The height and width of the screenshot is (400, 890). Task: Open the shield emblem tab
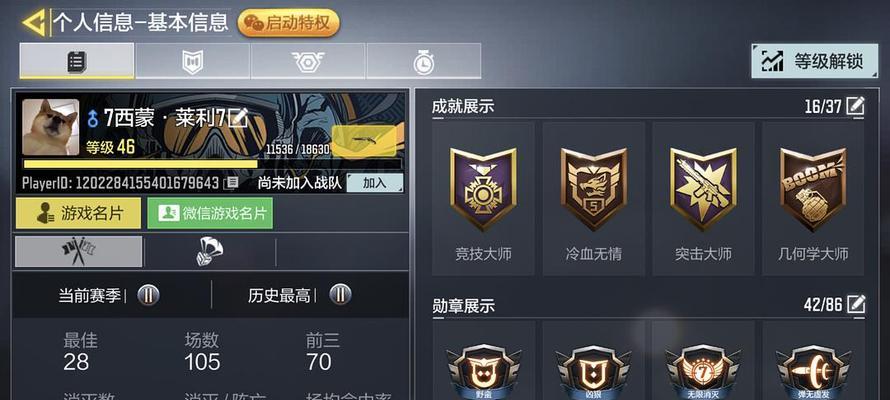click(x=192, y=61)
